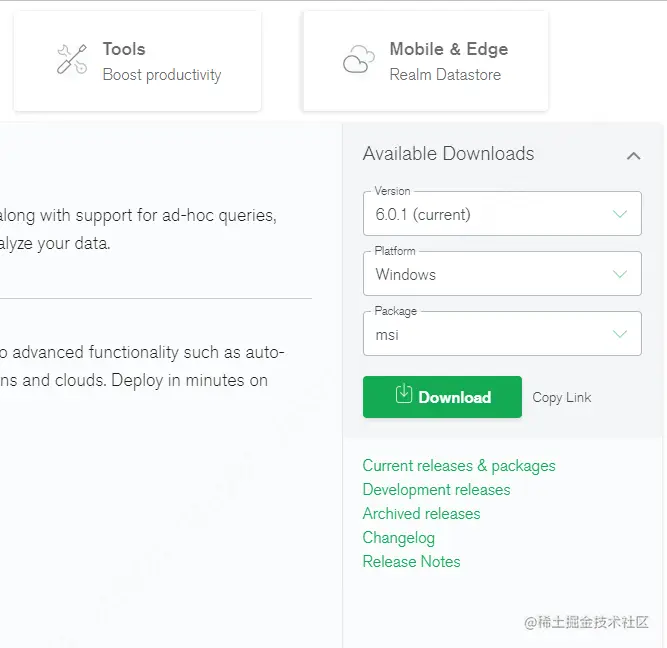Select the Tools Boost productivity card

pyautogui.click(x=137, y=61)
